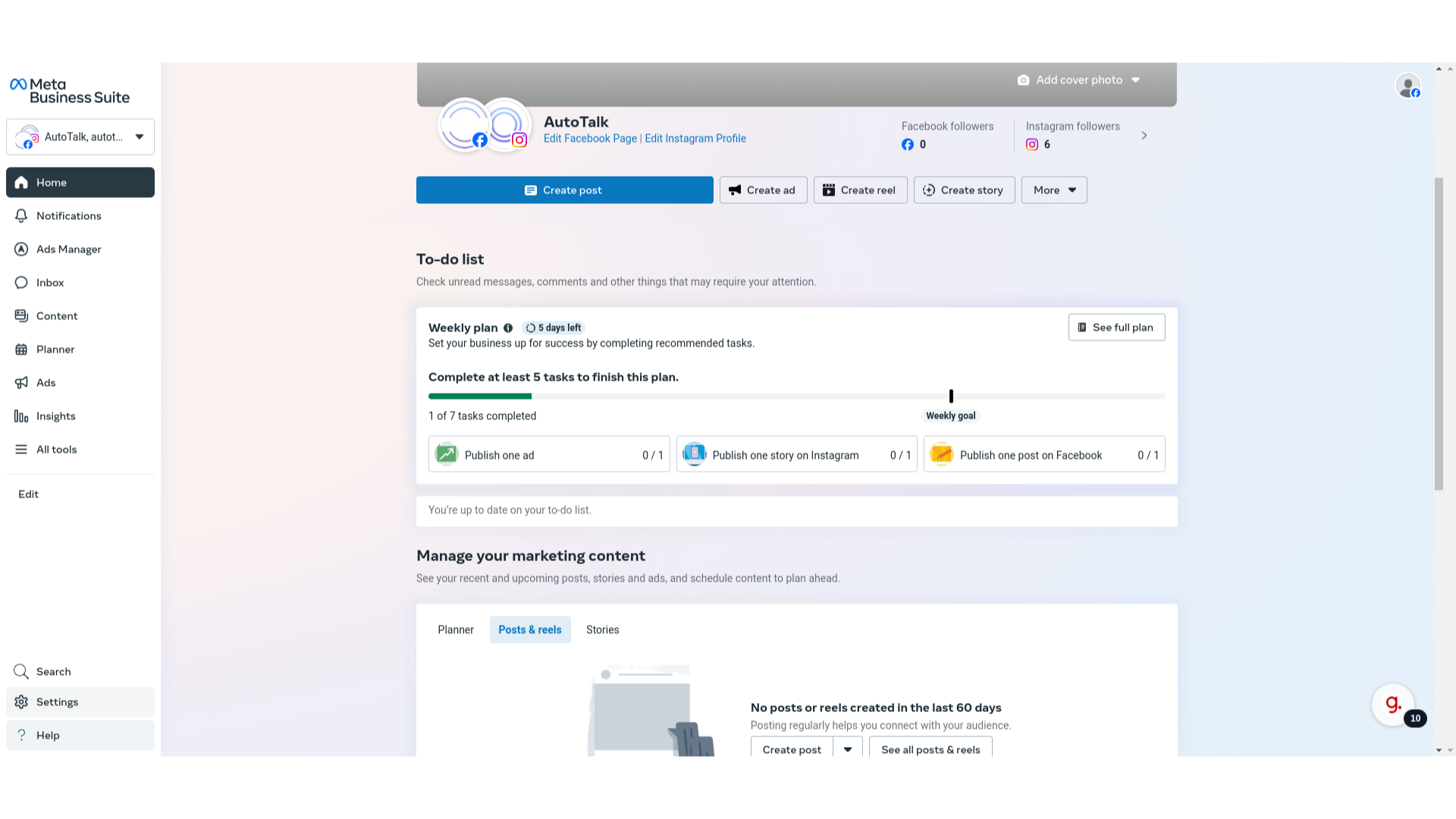This screenshot has width=1456, height=819.
Task: Open Search magnifier in the sidebar
Action: pyautogui.click(x=80, y=672)
